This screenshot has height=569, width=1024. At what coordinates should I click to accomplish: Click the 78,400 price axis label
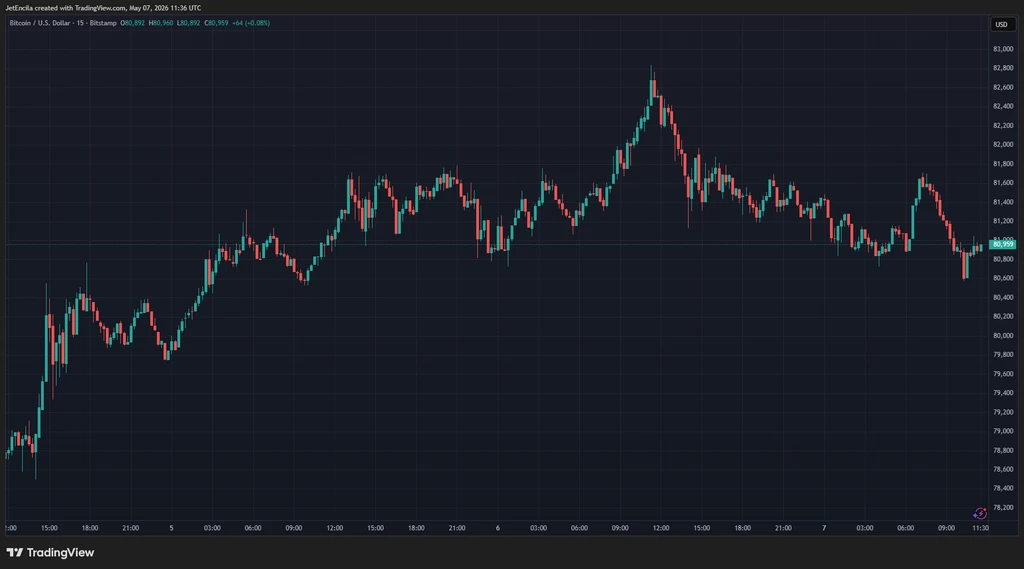1003,488
